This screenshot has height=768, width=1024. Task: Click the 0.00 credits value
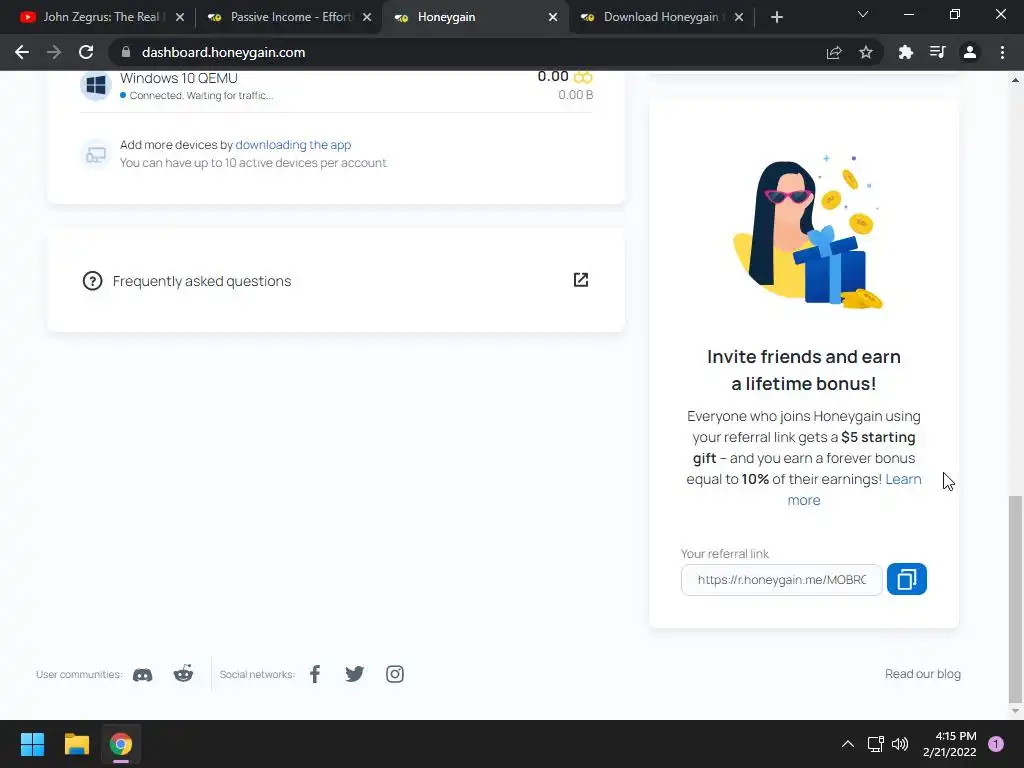553,76
